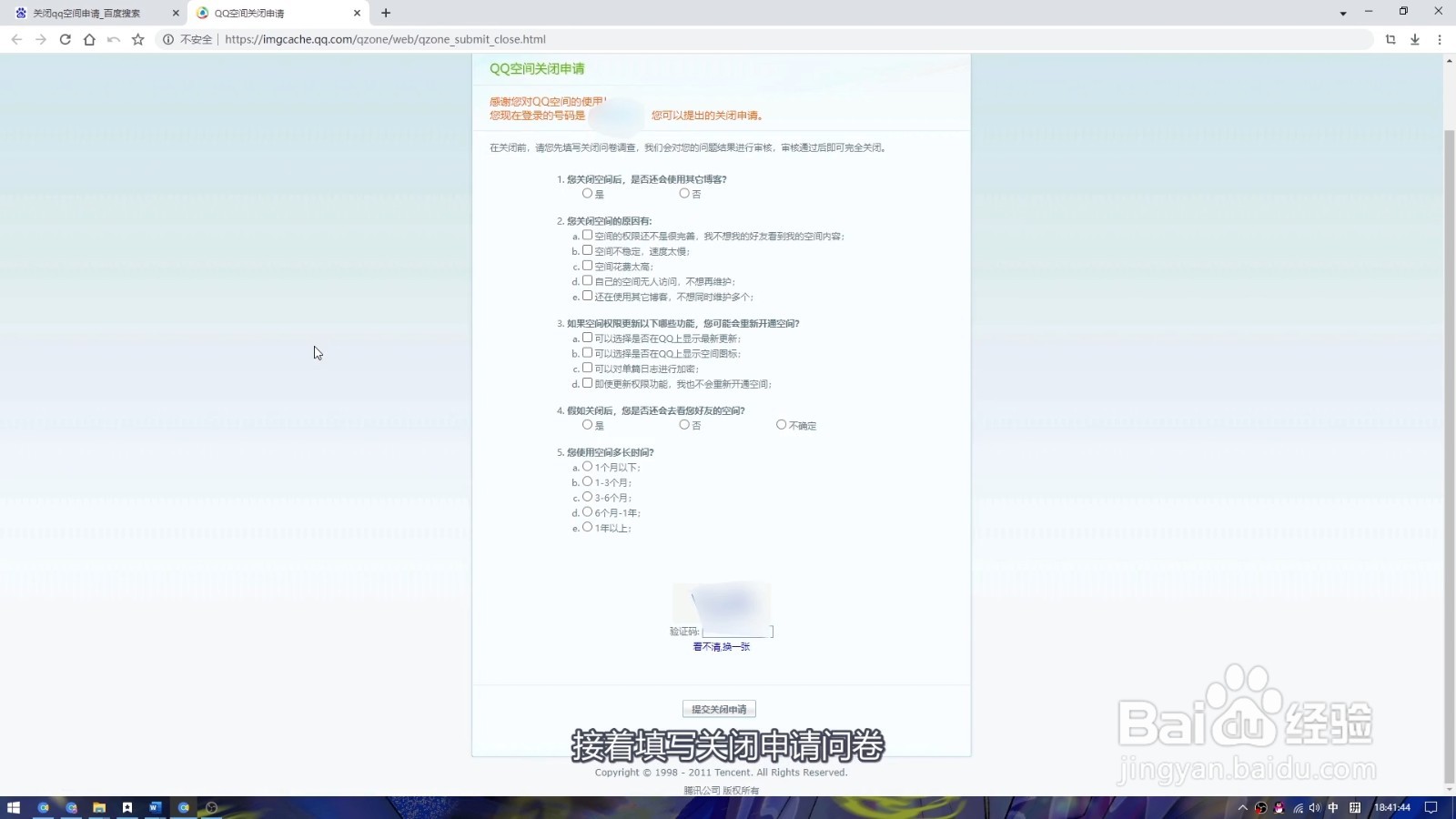Viewport: 1456px width, 819px height.
Task: Expand the tab list dropdown arrow
Action: tap(1343, 14)
